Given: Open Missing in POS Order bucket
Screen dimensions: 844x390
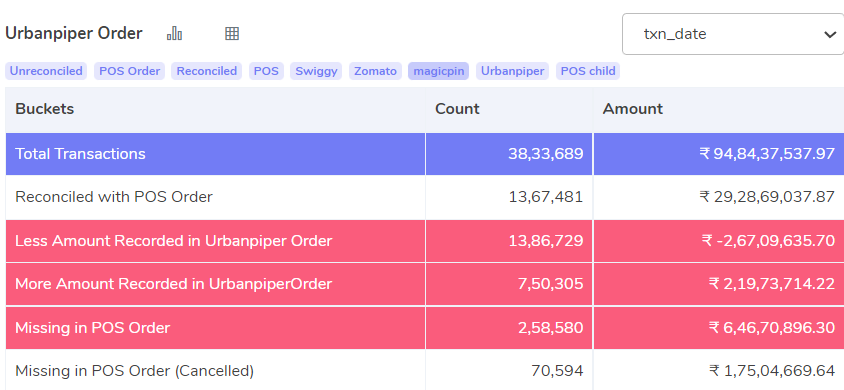Looking at the screenshot, I should (x=425, y=328).
